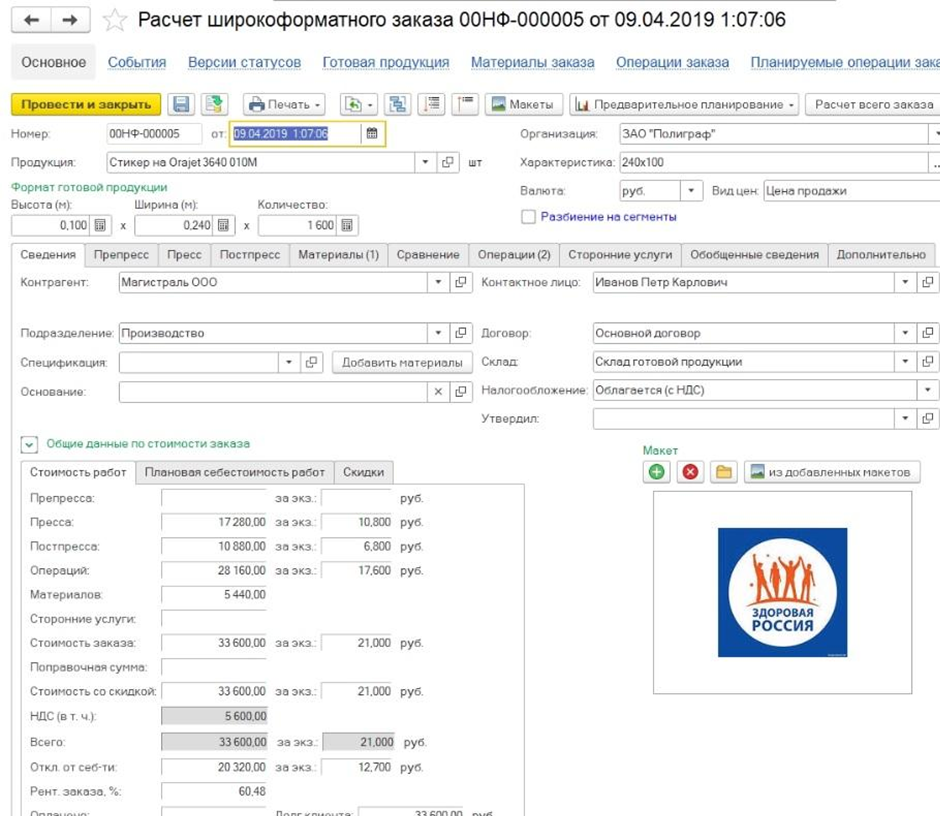Click the Провести и закрыть button

pos(86,105)
